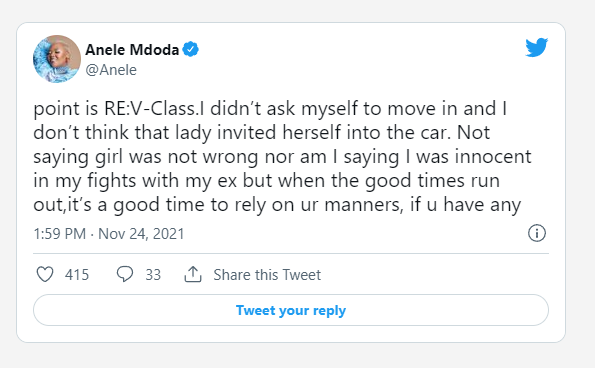Viewport: 595px width, 368px height.
Task: Open Anele Mdoda's profile picture
Action: (57, 59)
